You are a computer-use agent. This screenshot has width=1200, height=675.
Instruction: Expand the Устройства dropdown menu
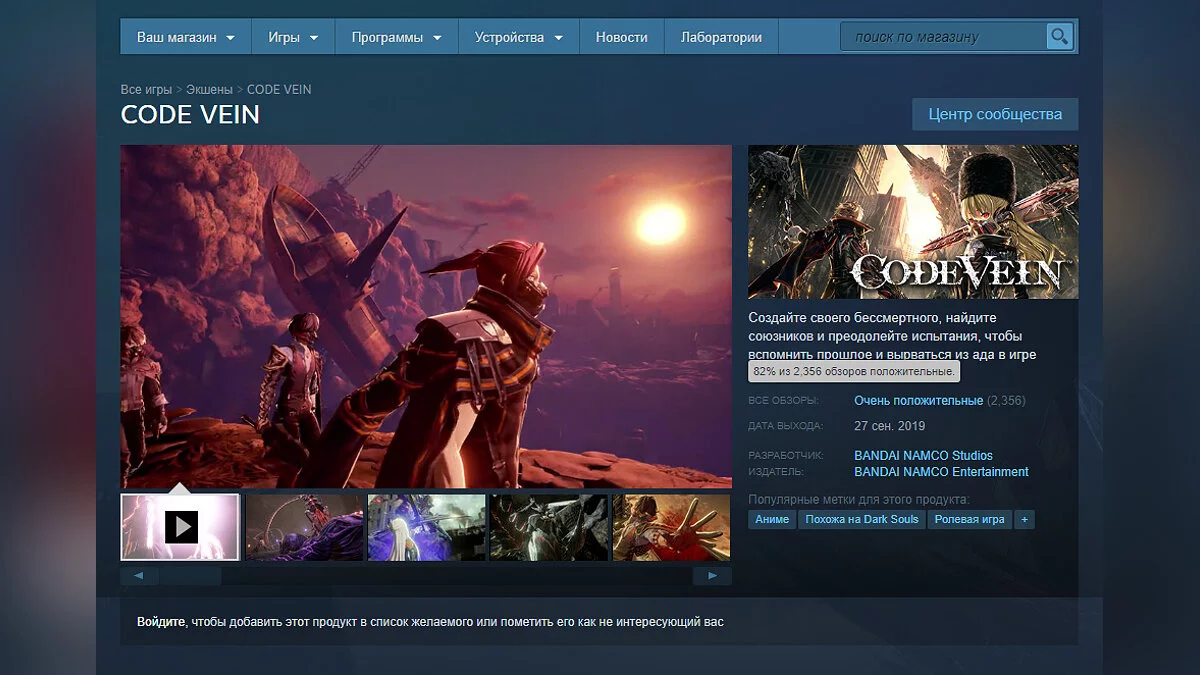[x=518, y=37]
